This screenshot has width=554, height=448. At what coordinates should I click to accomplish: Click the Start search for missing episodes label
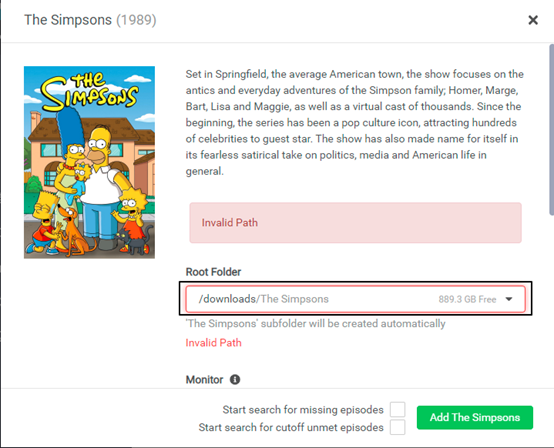pyautogui.click(x=303, y=409)
